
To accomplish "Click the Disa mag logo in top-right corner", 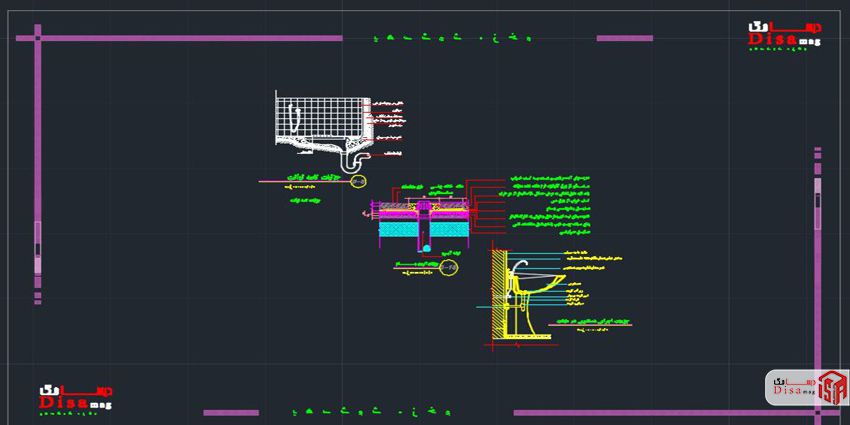I will [783, 36].
